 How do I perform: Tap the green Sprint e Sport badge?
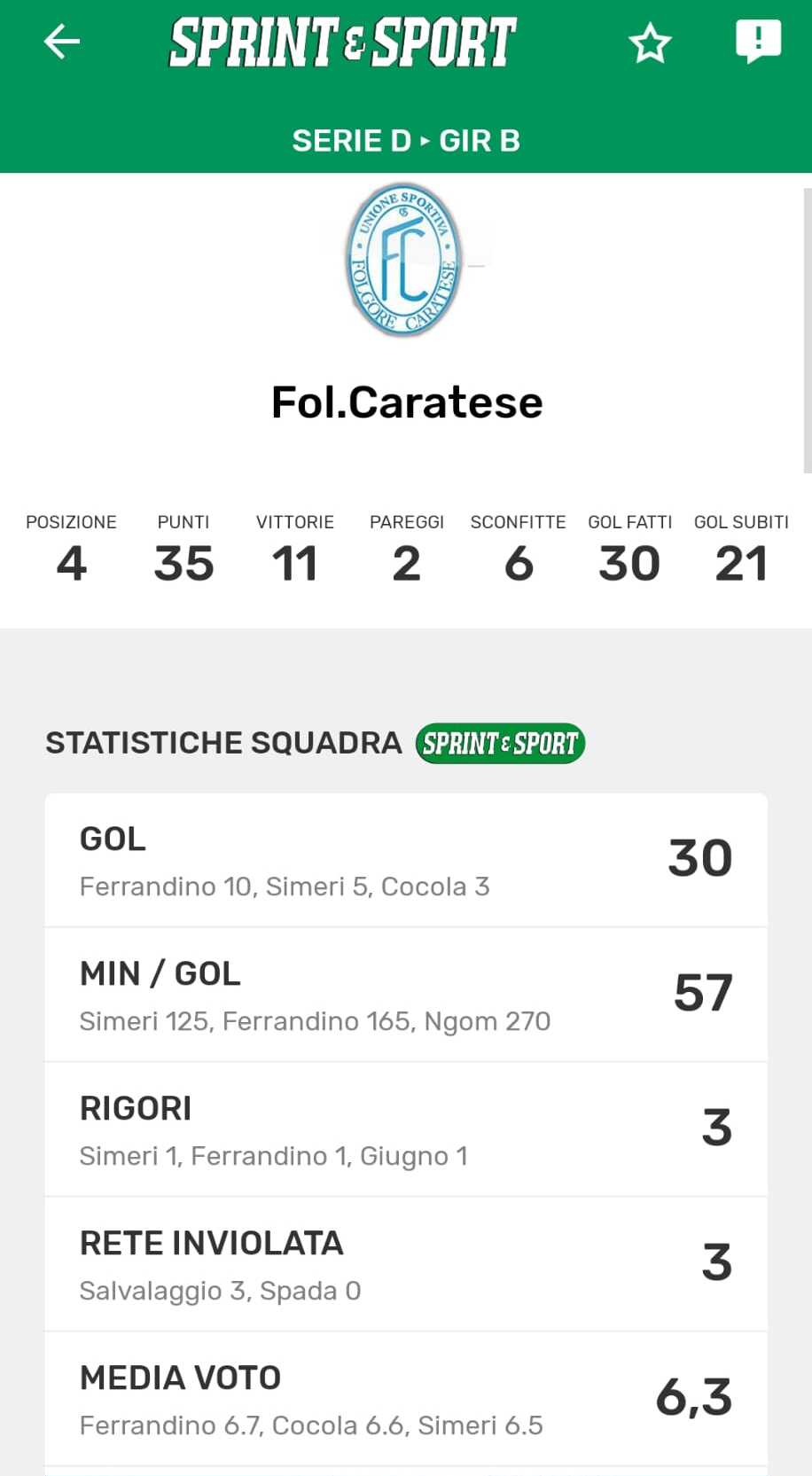pos(500,743)
